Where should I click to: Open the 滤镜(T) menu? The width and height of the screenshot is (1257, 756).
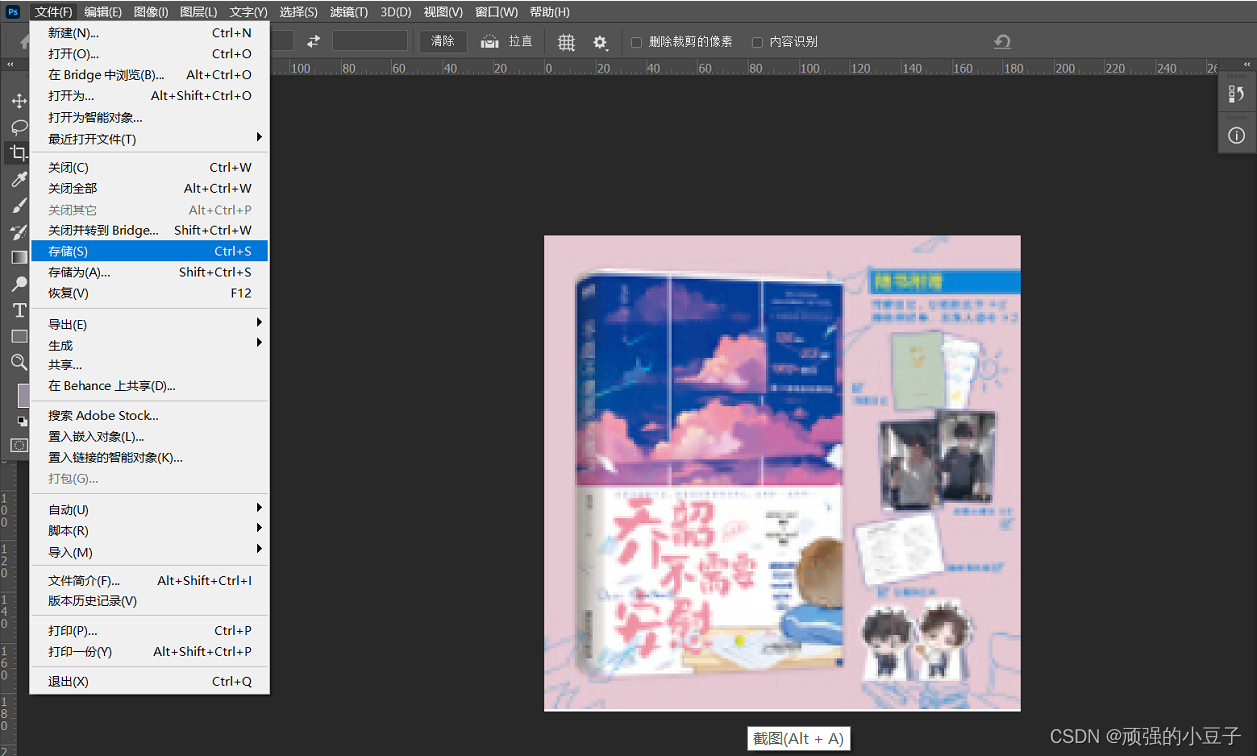coord(348,12)
